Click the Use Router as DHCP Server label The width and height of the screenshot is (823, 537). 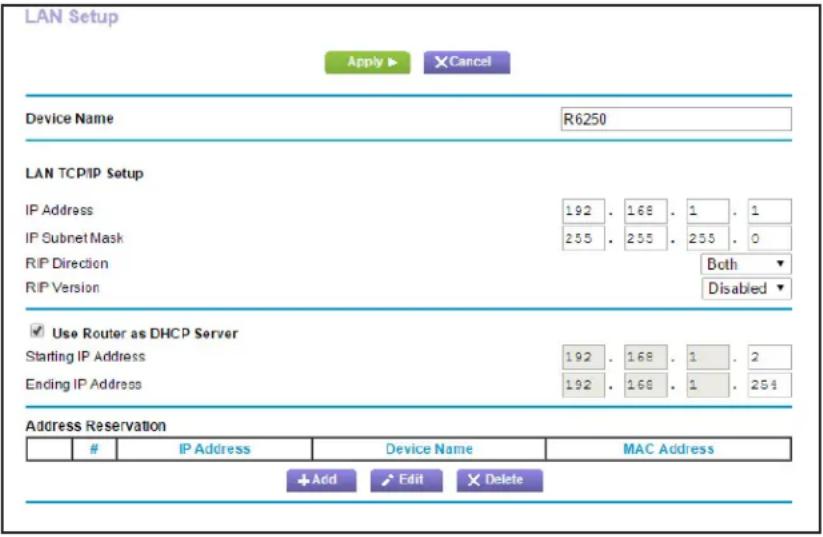tap(145, 333)
